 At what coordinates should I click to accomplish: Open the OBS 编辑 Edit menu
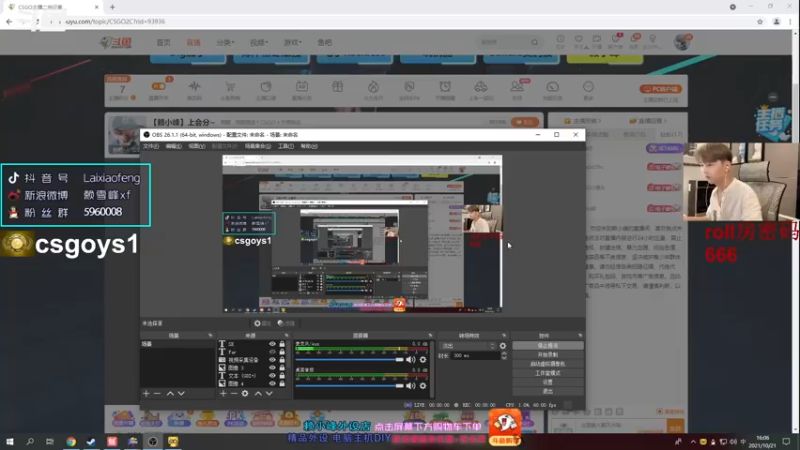point(173,146)
